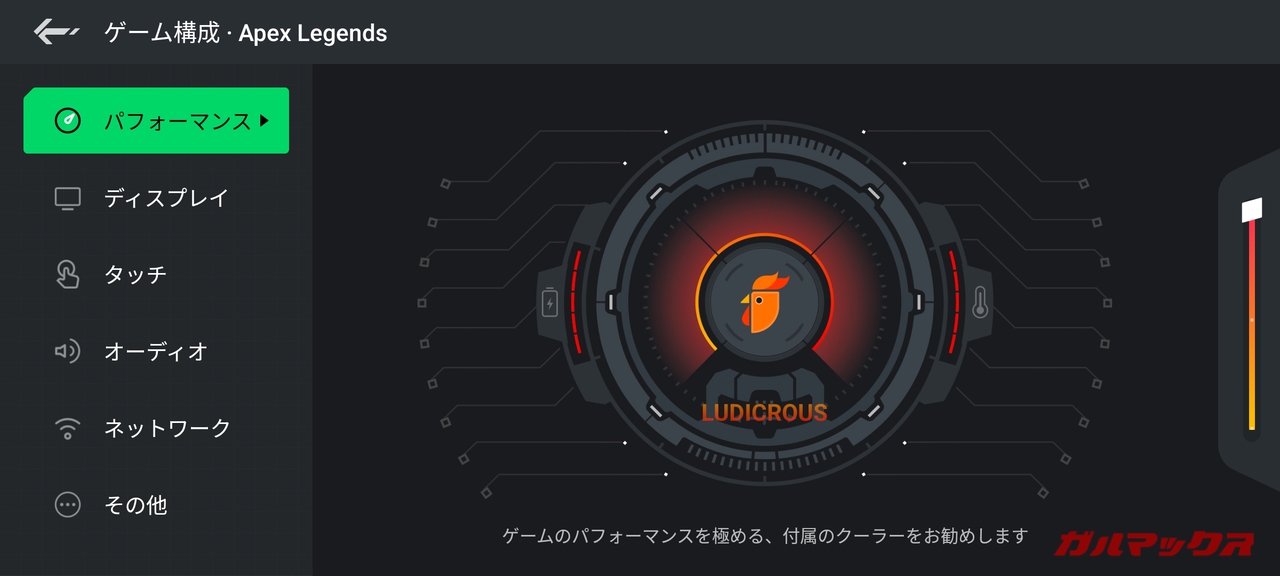Click the ガルマックス watermark logo

(1154, 543)
